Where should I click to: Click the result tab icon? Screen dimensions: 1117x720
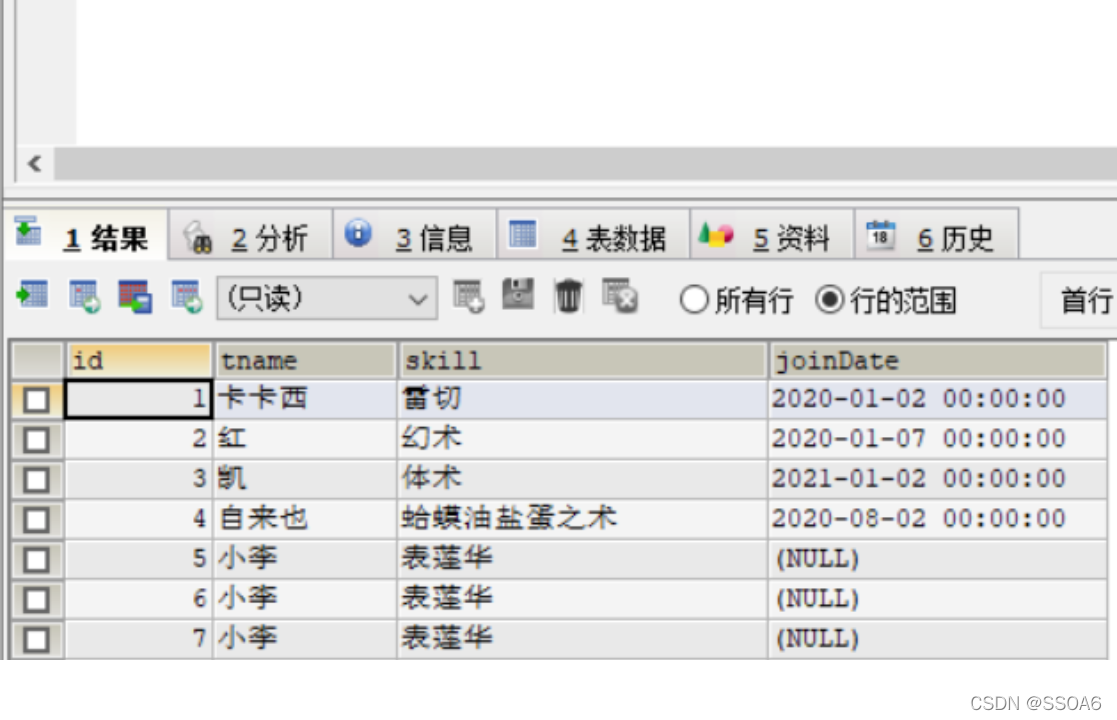point(28,231)
